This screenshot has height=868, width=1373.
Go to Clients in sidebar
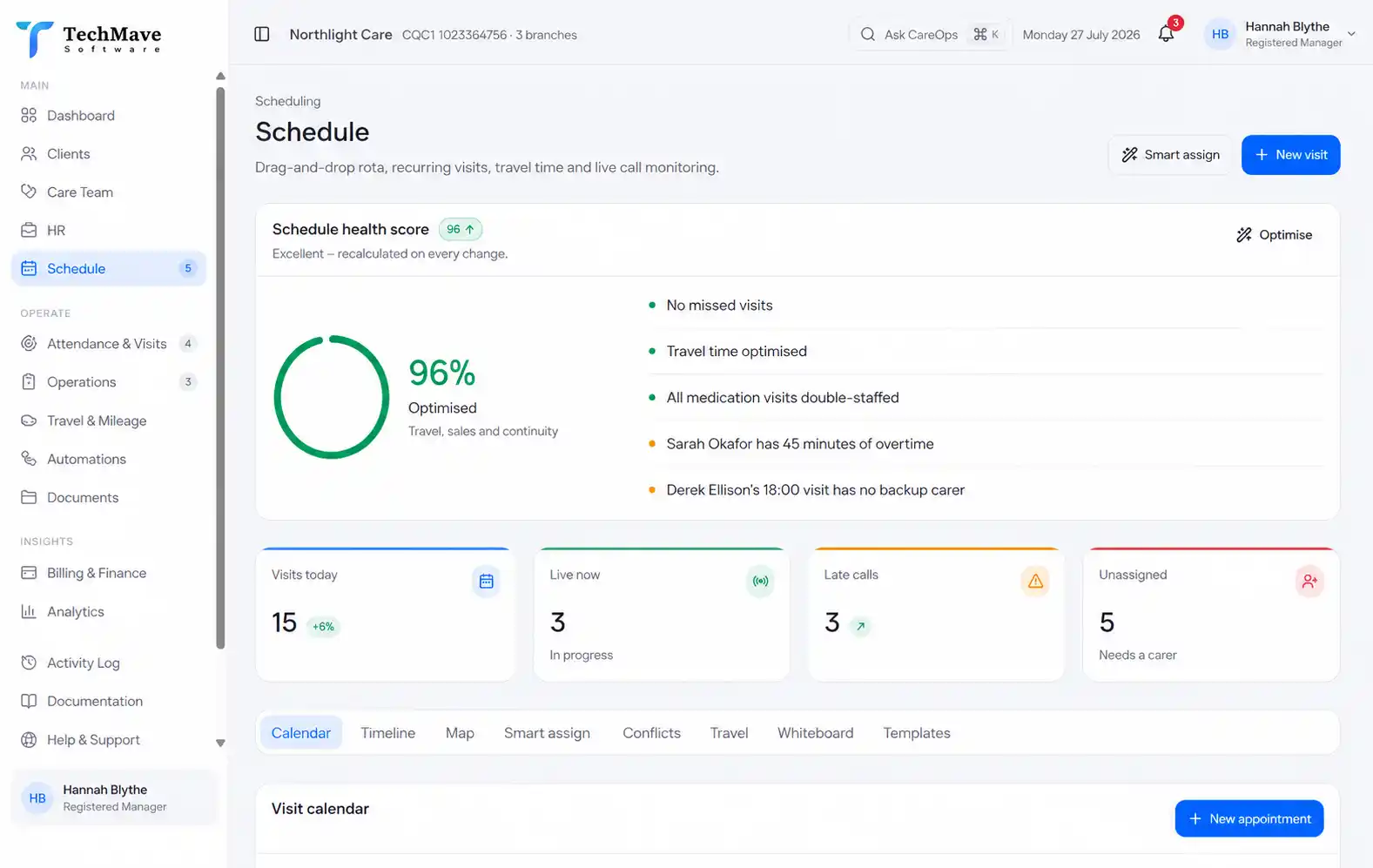click(x=109, y=154)
